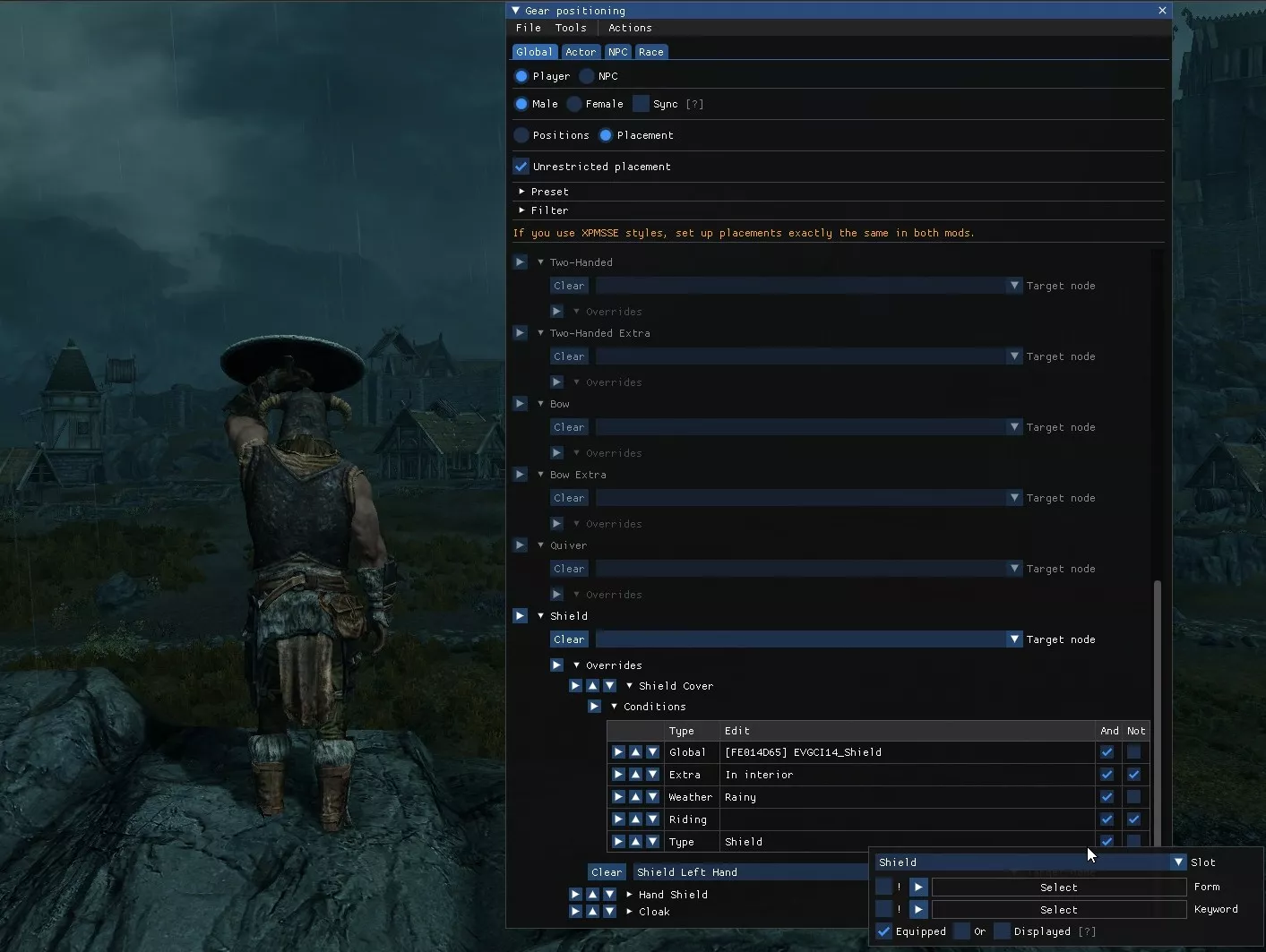Open Two-Handed target node dropdown
1266x952 pixels.
tap(1014, 286)
